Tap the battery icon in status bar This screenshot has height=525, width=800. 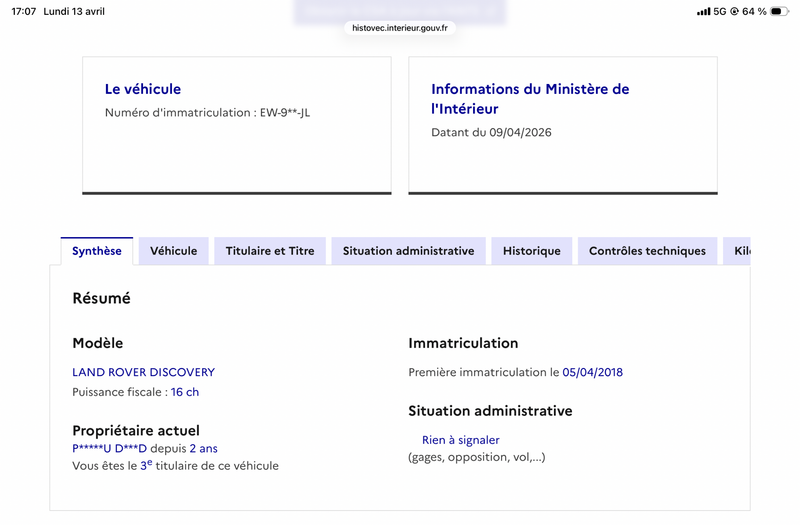point(779,11)
